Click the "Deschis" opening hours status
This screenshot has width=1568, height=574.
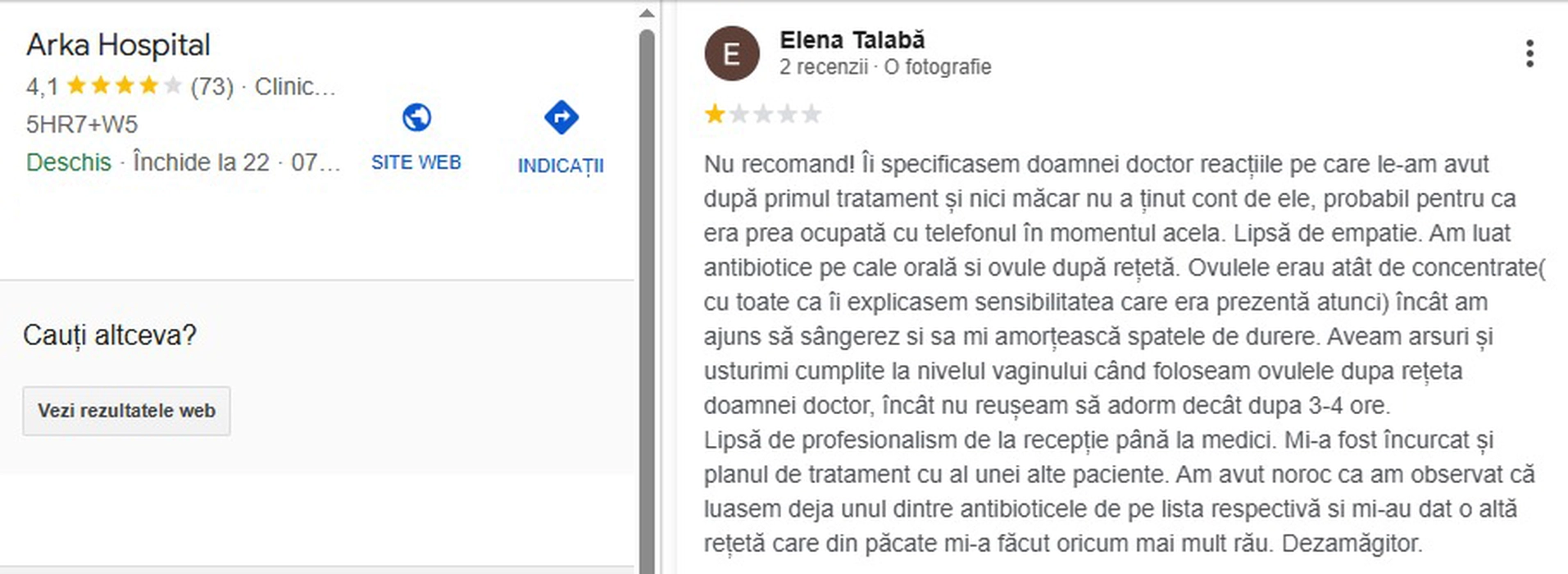69,162
